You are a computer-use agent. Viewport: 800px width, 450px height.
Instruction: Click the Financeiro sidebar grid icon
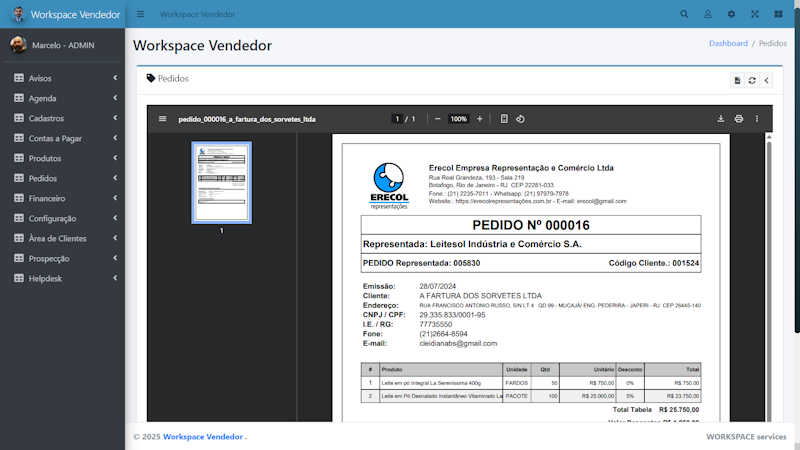coord(19,198)
